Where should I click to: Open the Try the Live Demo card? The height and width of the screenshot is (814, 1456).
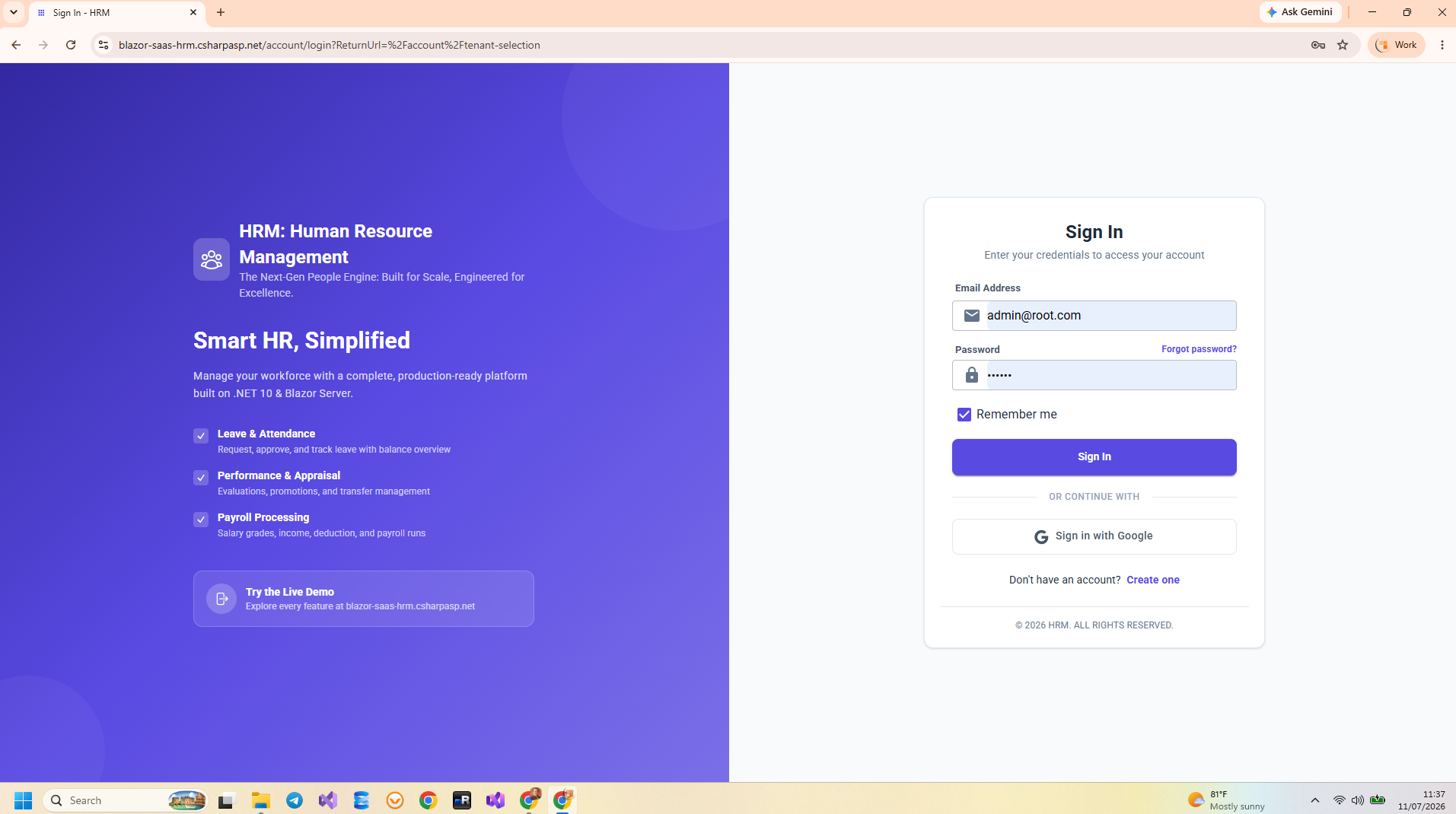point(364,599)
